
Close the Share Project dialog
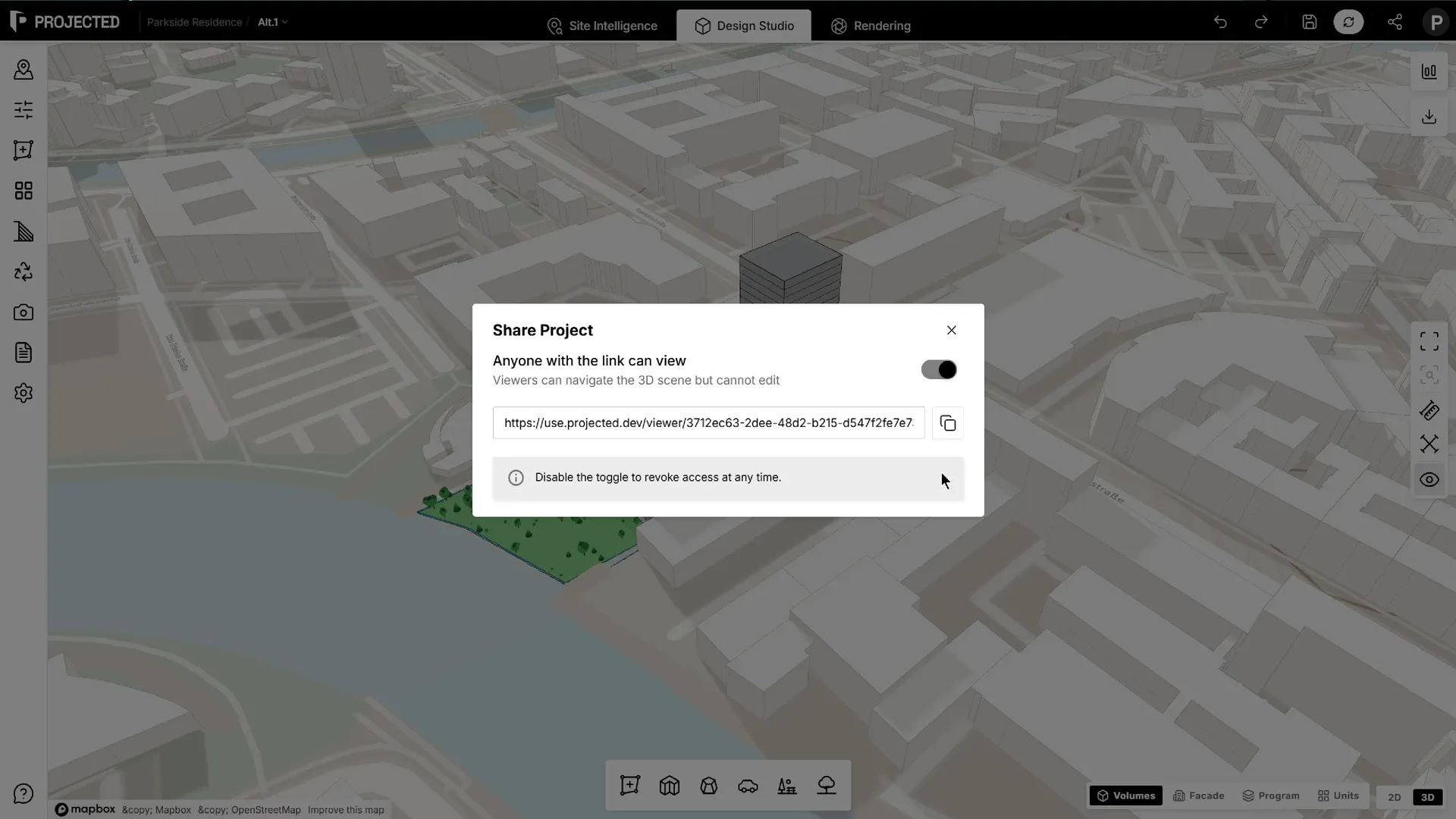951,330
